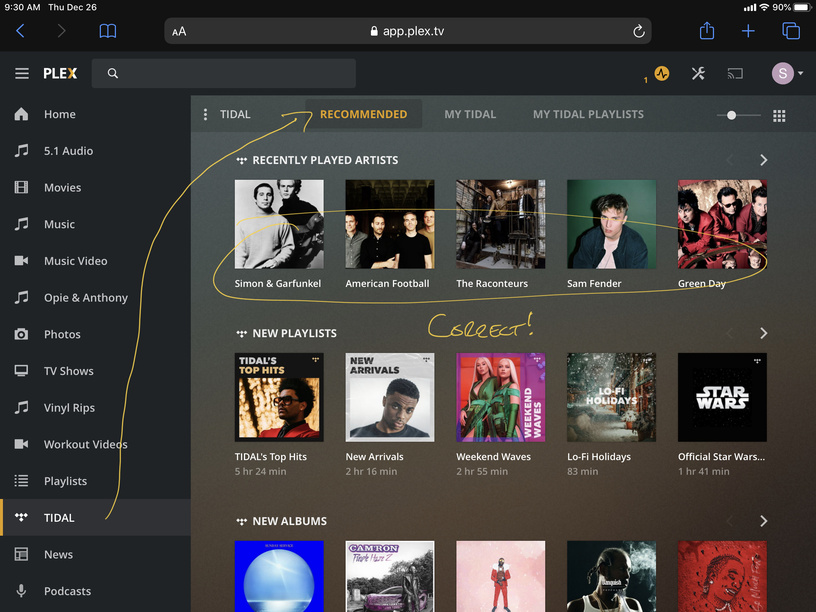816x612 pixels.
Task: Open the New Albums heading
Action: click(x=289, y=521)
